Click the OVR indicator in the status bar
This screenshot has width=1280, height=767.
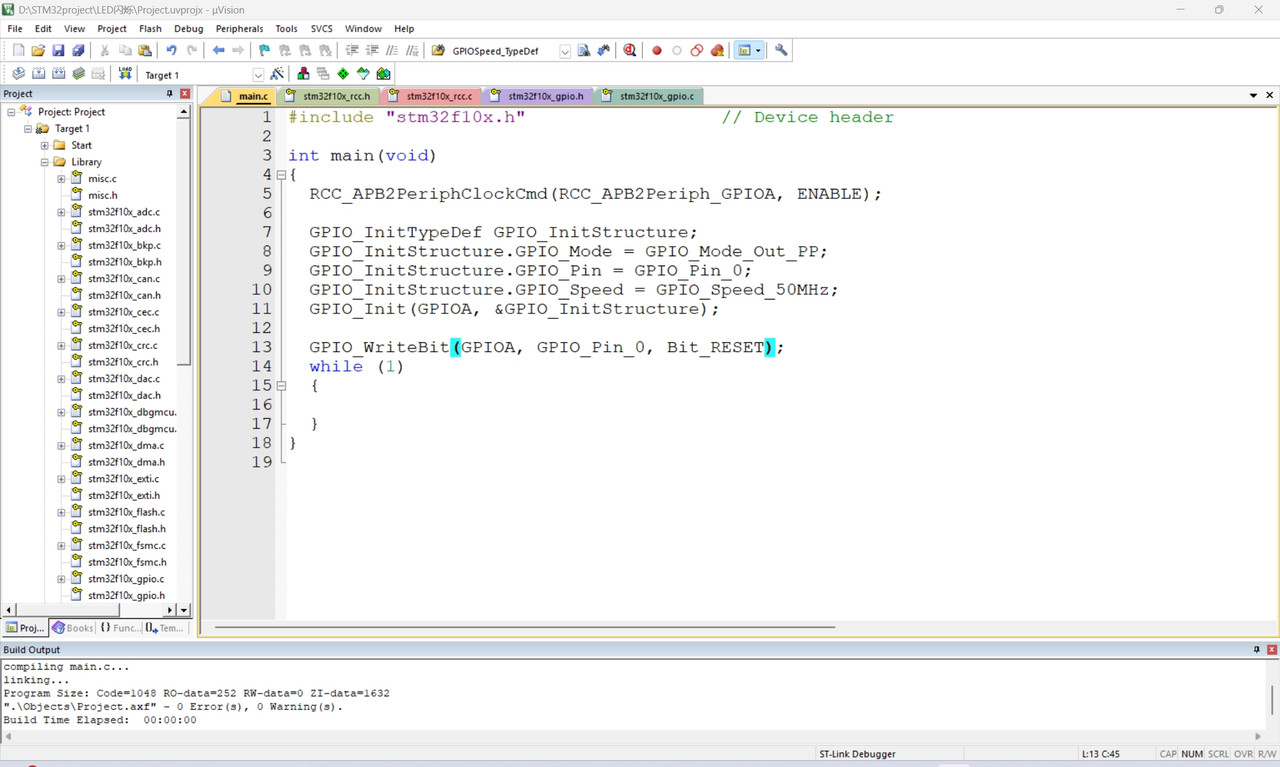pos(1243,754)
